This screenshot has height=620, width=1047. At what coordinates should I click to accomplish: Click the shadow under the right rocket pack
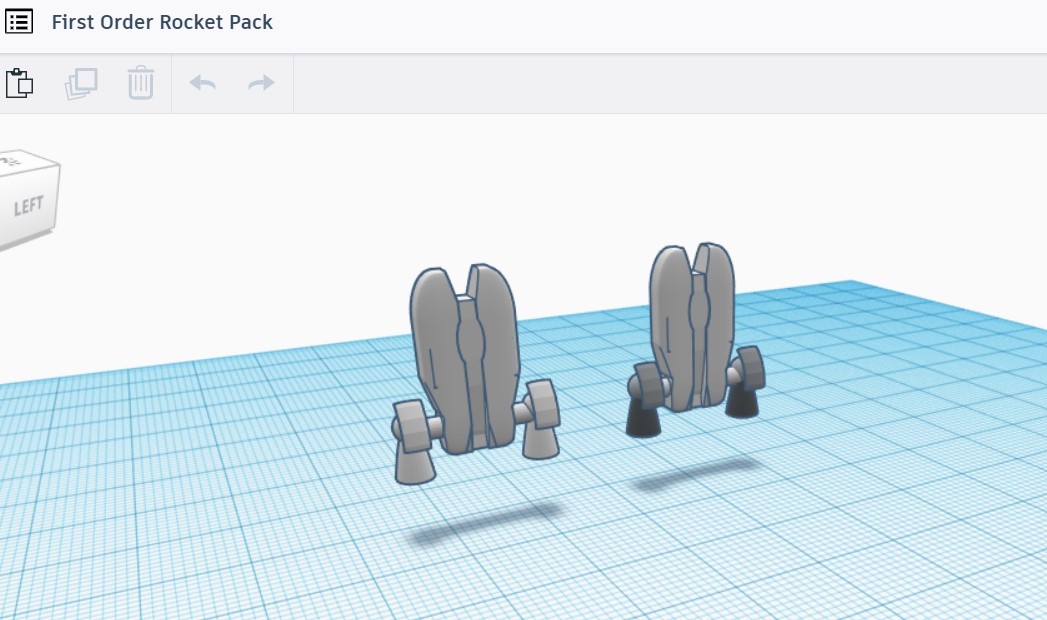tap(694, 474)
